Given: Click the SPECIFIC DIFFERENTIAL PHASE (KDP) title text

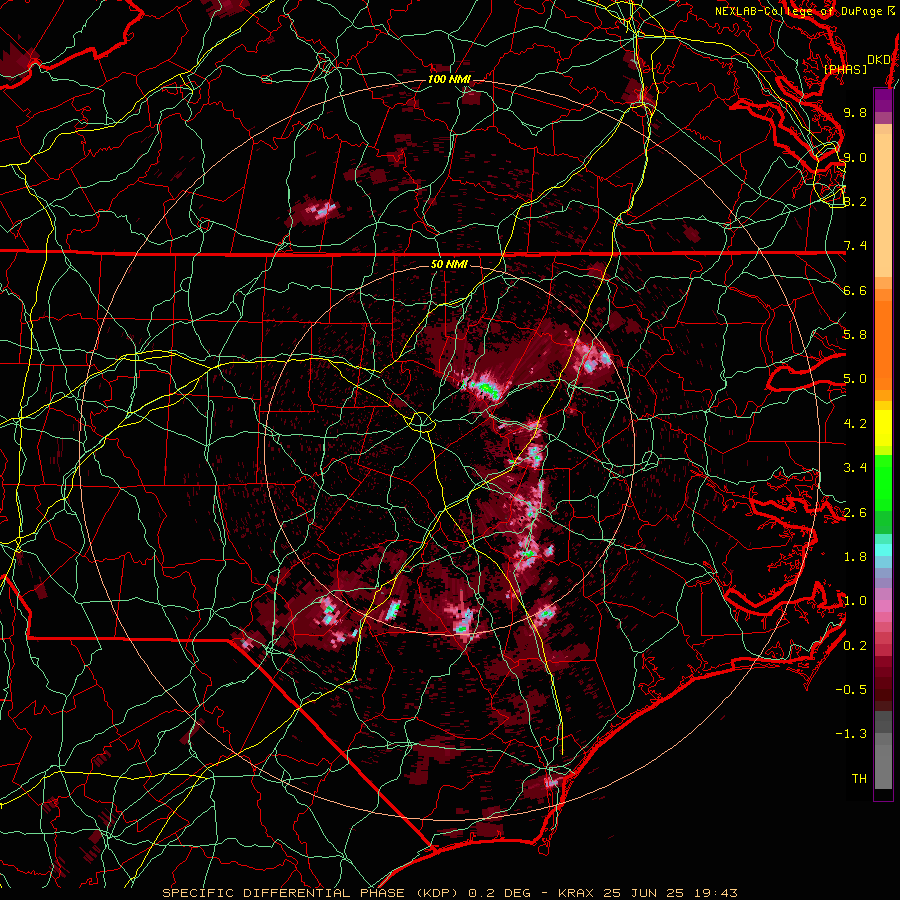Looking at the screenshot, I should coord(310,893).
